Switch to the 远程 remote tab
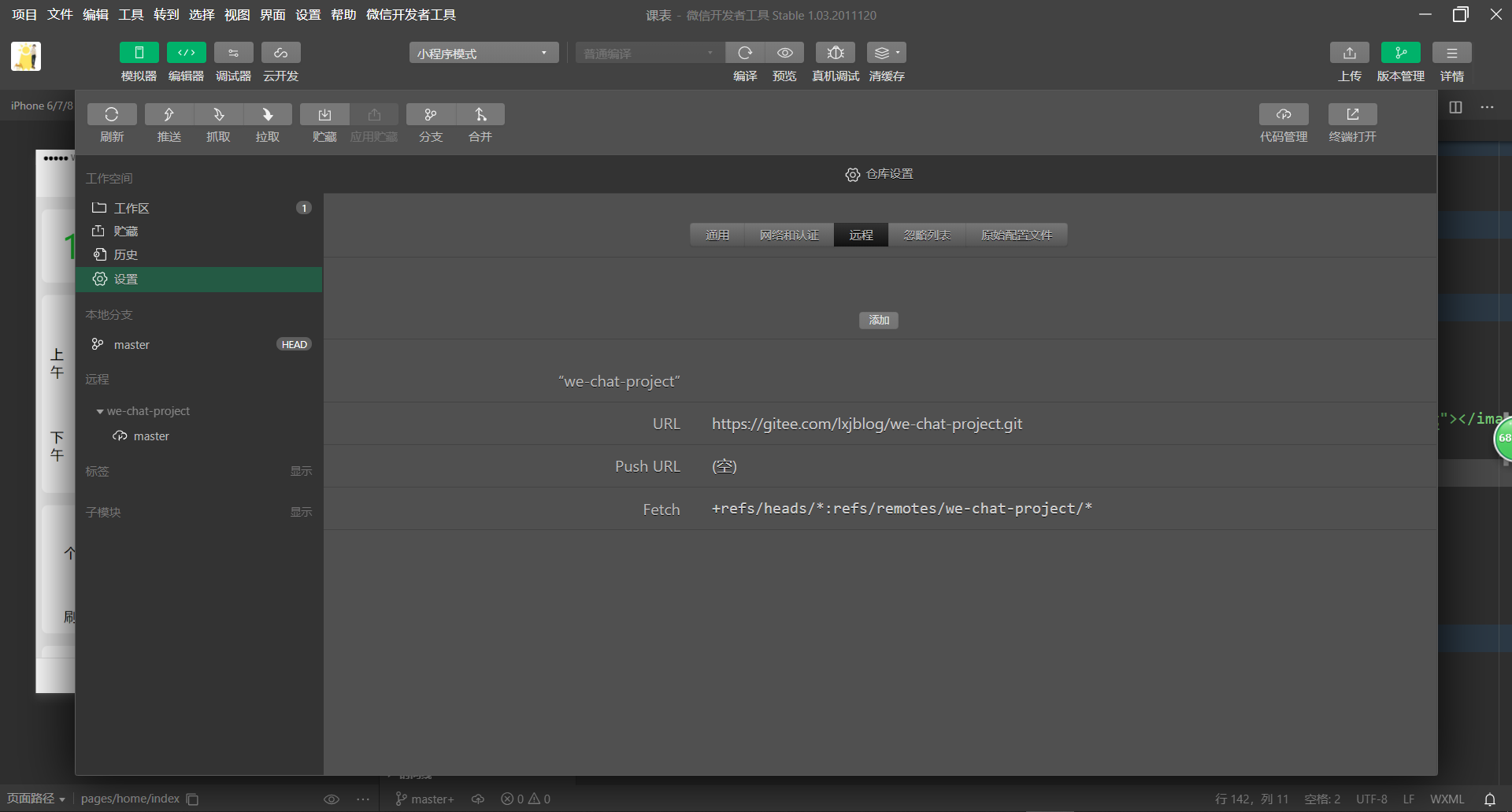 tap(862, 235)
